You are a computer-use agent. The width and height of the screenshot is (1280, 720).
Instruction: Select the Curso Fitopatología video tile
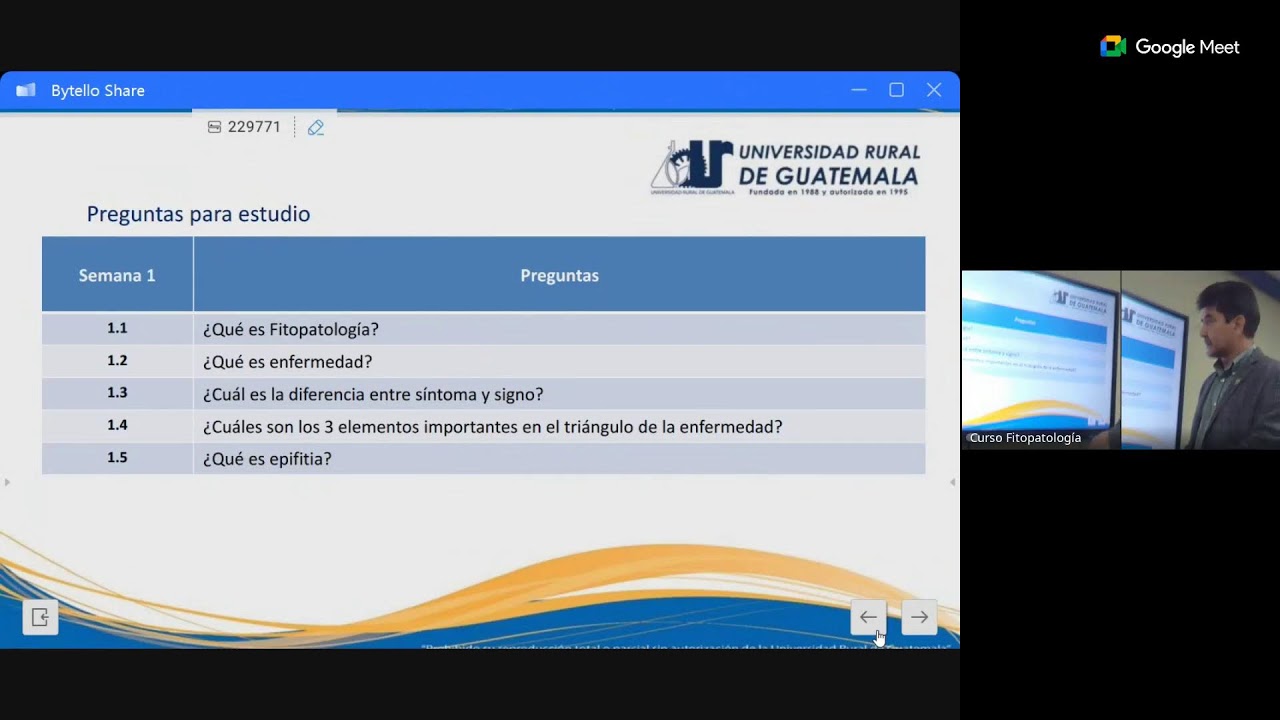tap(1121, 359)
